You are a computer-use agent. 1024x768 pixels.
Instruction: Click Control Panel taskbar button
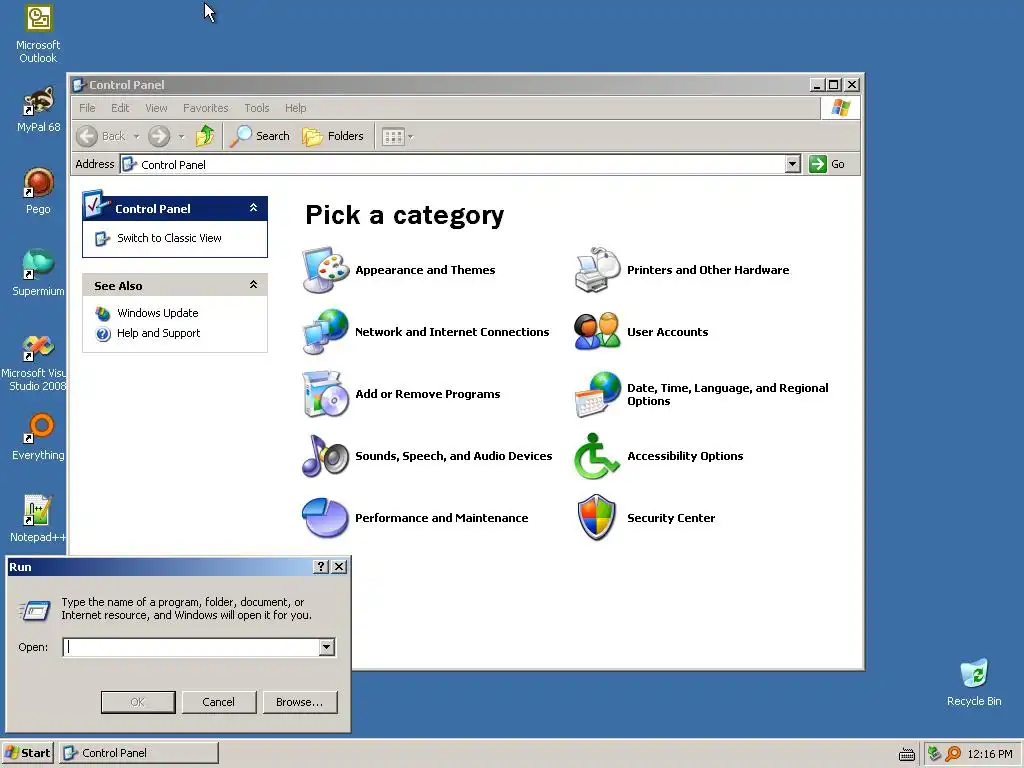(x=139, y=753)
